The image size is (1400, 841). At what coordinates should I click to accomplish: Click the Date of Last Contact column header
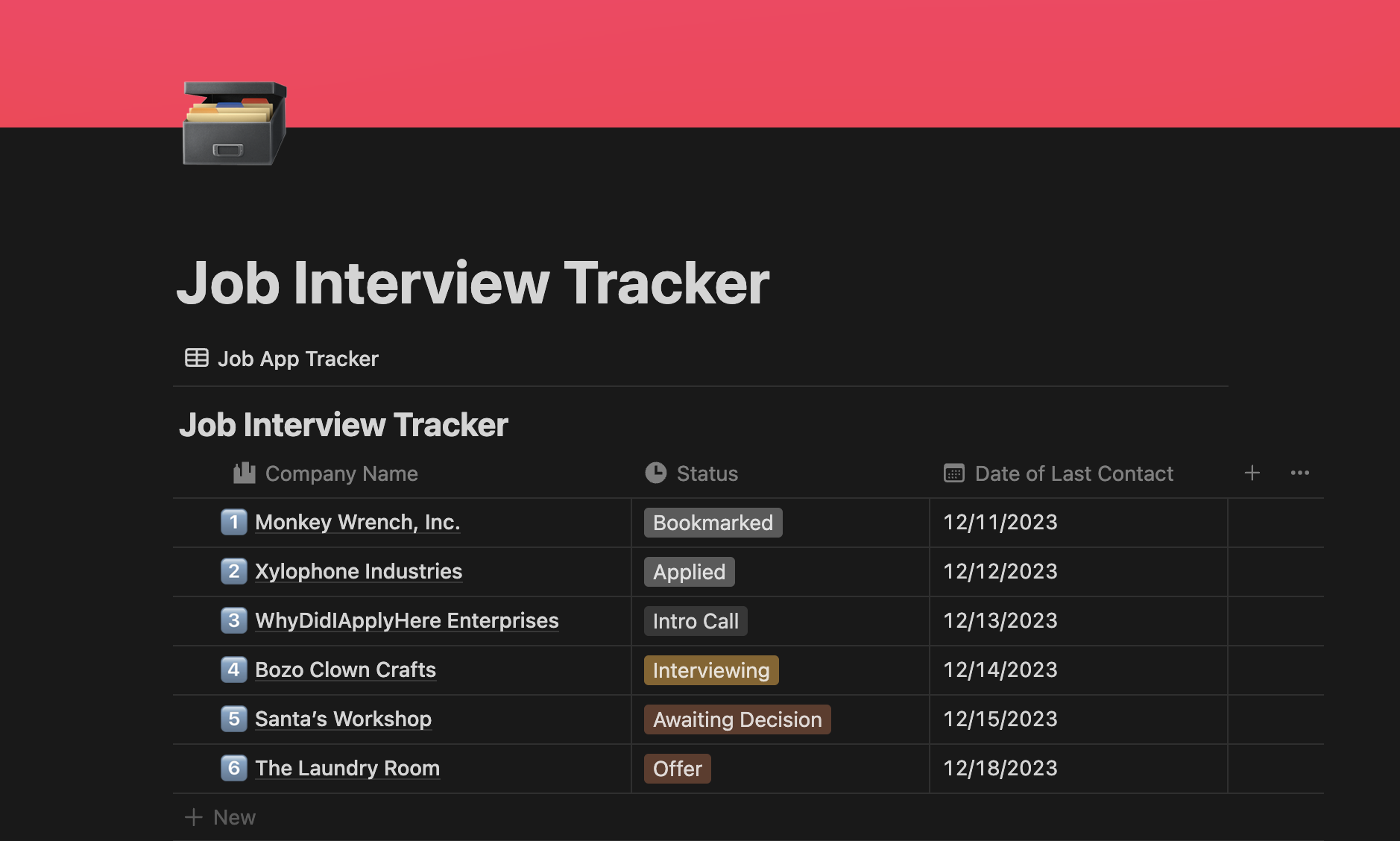tap(1059, 473)
